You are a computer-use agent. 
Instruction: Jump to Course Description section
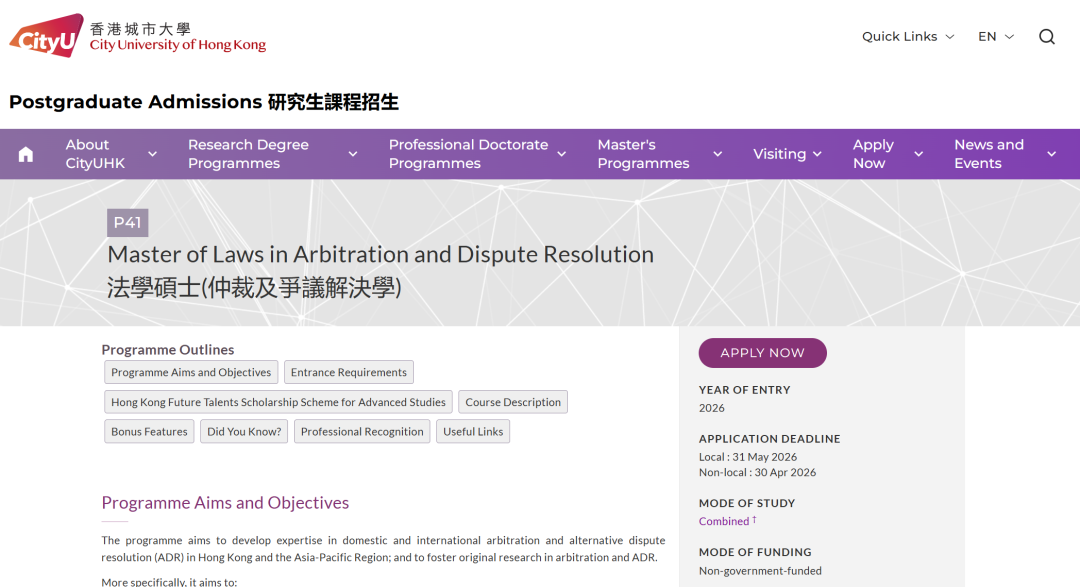(x=513, y=402)
